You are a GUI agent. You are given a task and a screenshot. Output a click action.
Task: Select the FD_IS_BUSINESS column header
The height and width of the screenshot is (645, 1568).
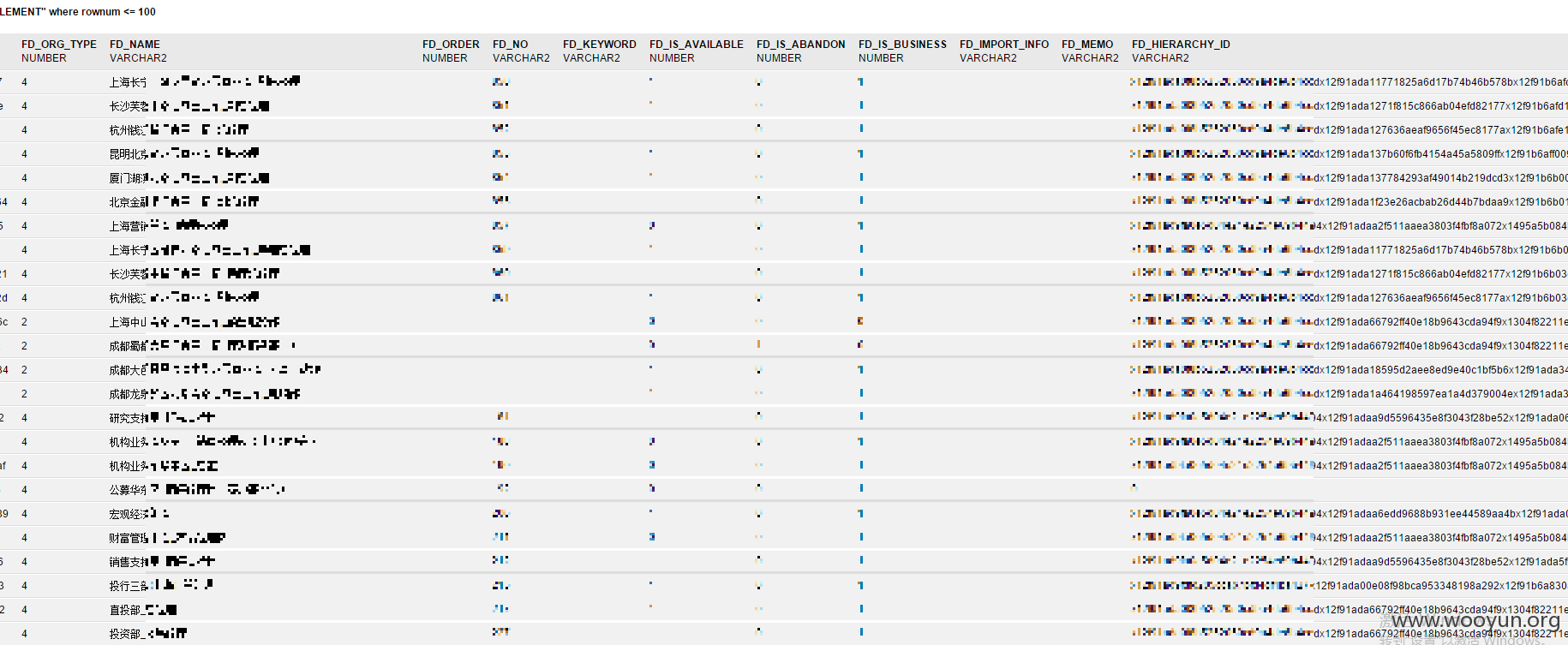902,45
